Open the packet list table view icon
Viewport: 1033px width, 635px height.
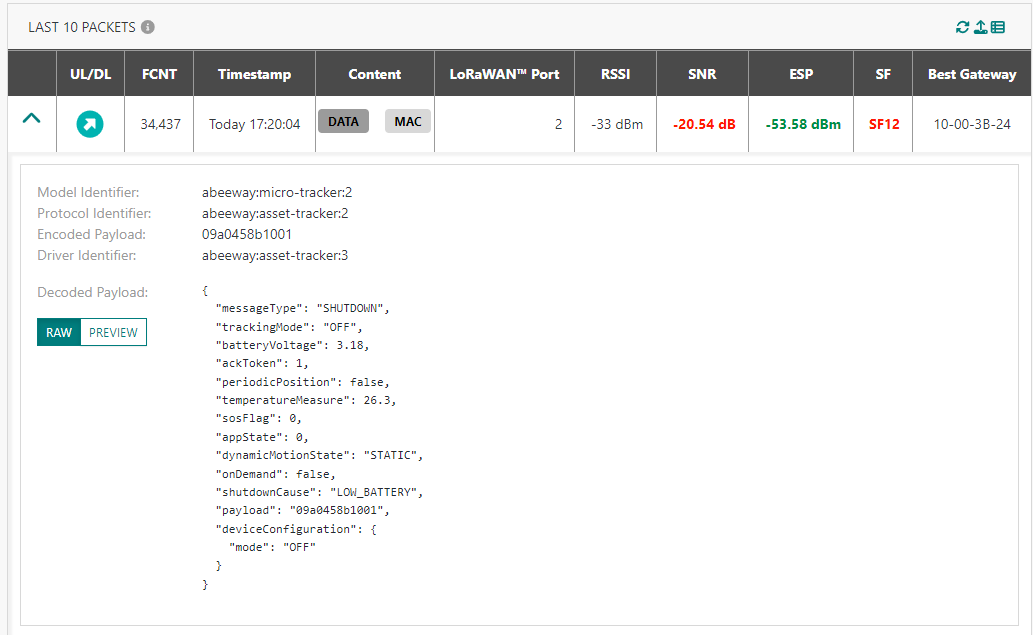[x=997, y=27]
